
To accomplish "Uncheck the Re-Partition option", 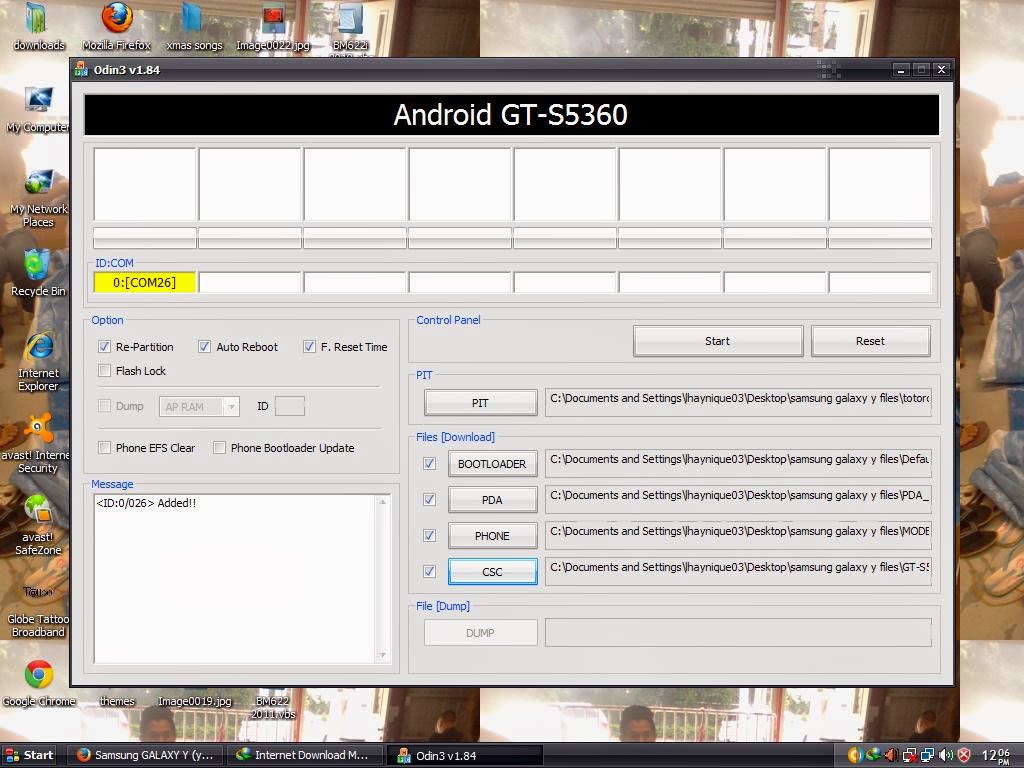I will click(x=104, y=347).
